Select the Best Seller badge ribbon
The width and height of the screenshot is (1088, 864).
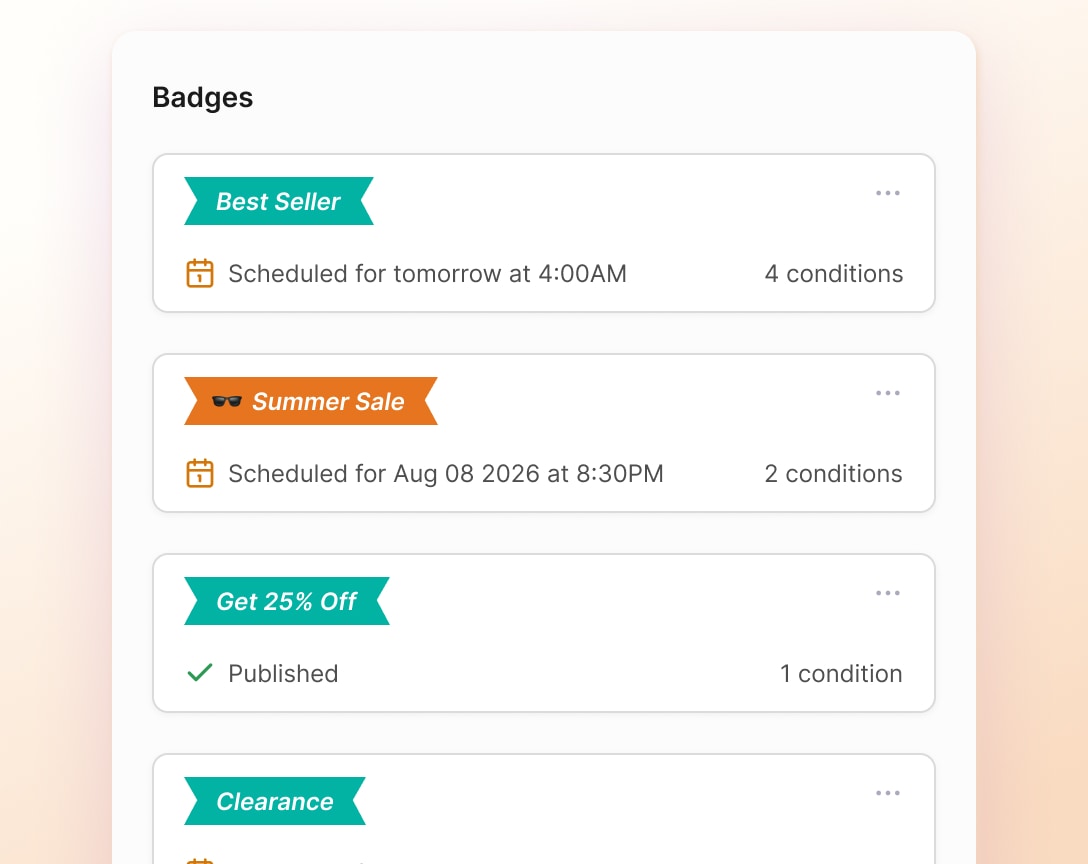pos(278,201)
